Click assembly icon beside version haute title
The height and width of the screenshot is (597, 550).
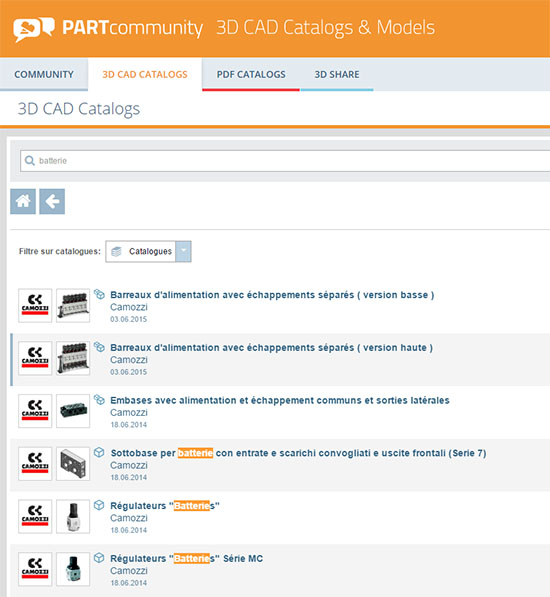[x=99, y=347]
